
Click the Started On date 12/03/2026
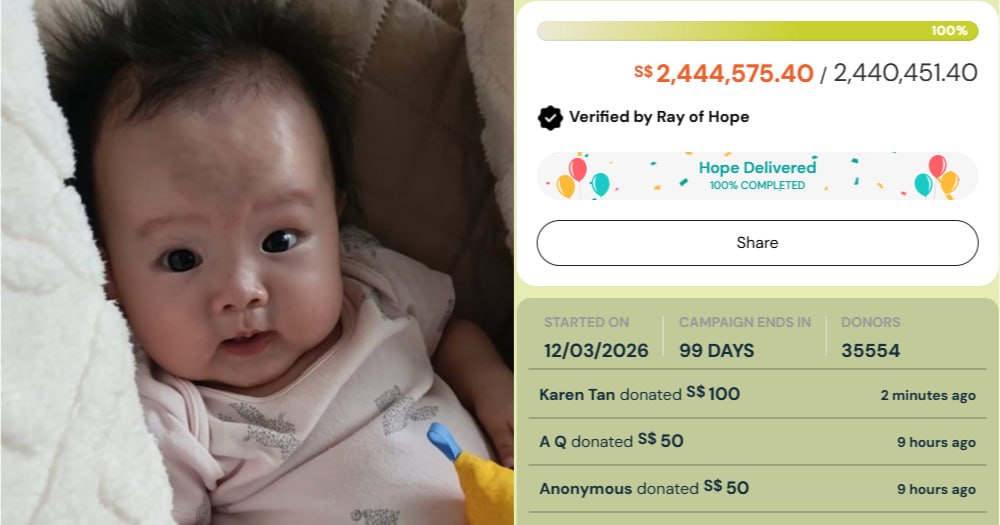tap(596, 350)
